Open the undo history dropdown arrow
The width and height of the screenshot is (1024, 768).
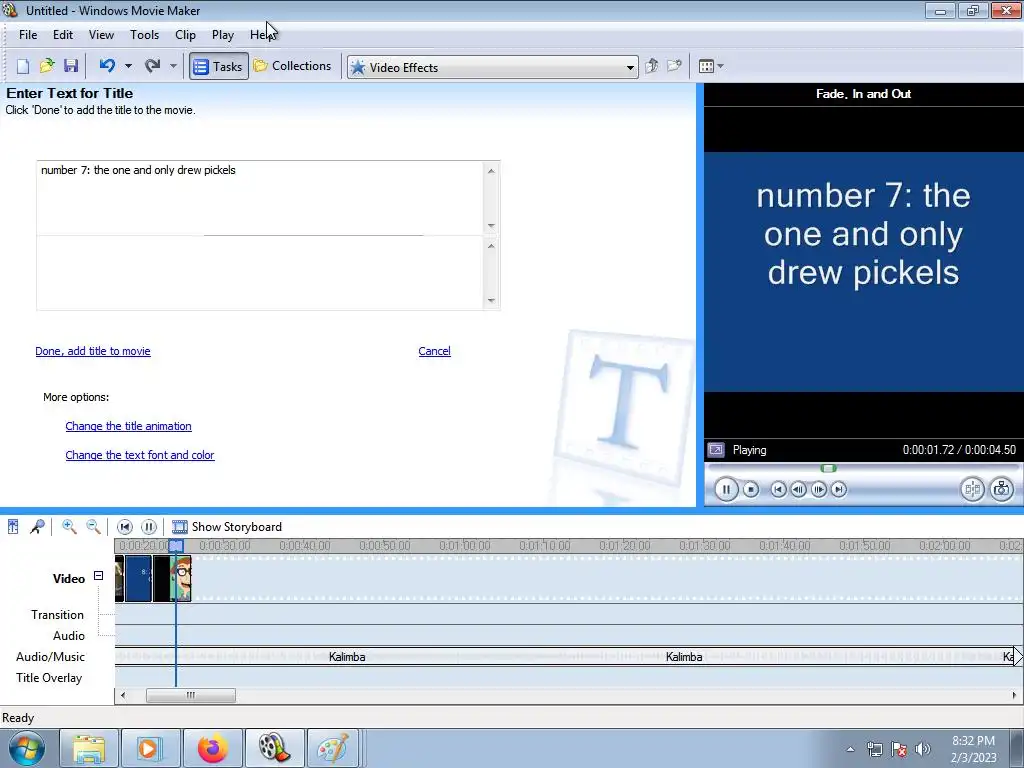pos(128,66)
